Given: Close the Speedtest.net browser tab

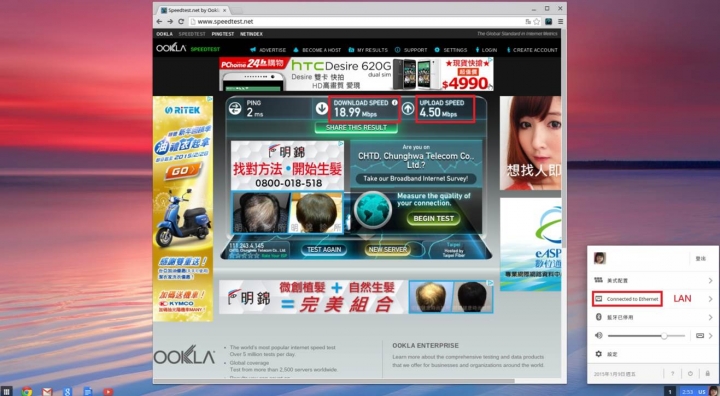Looking at the screenshot, I should (225, 10).
